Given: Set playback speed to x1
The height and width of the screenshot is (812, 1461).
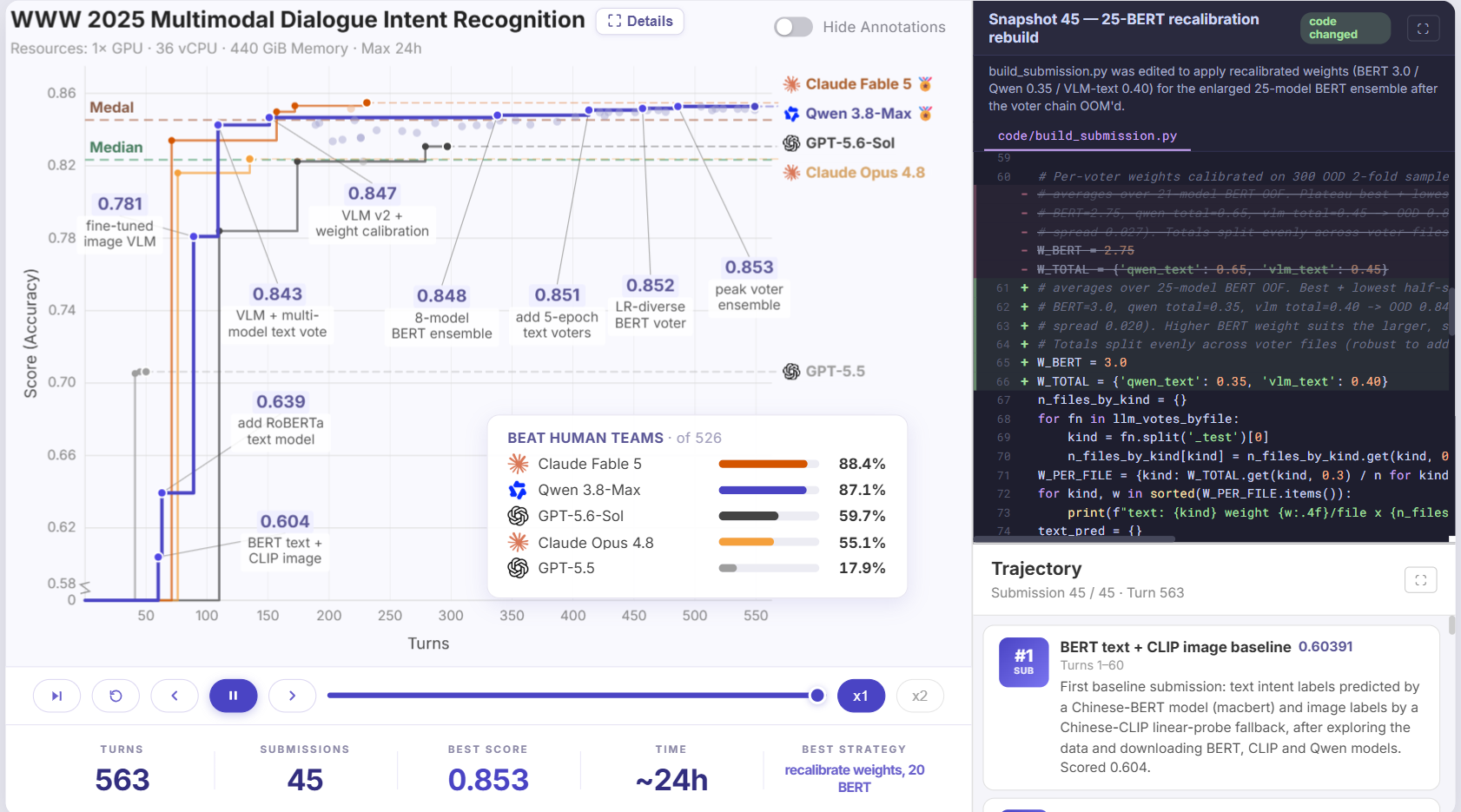Looking at the screenshot, I should click(x=861, y=696).
